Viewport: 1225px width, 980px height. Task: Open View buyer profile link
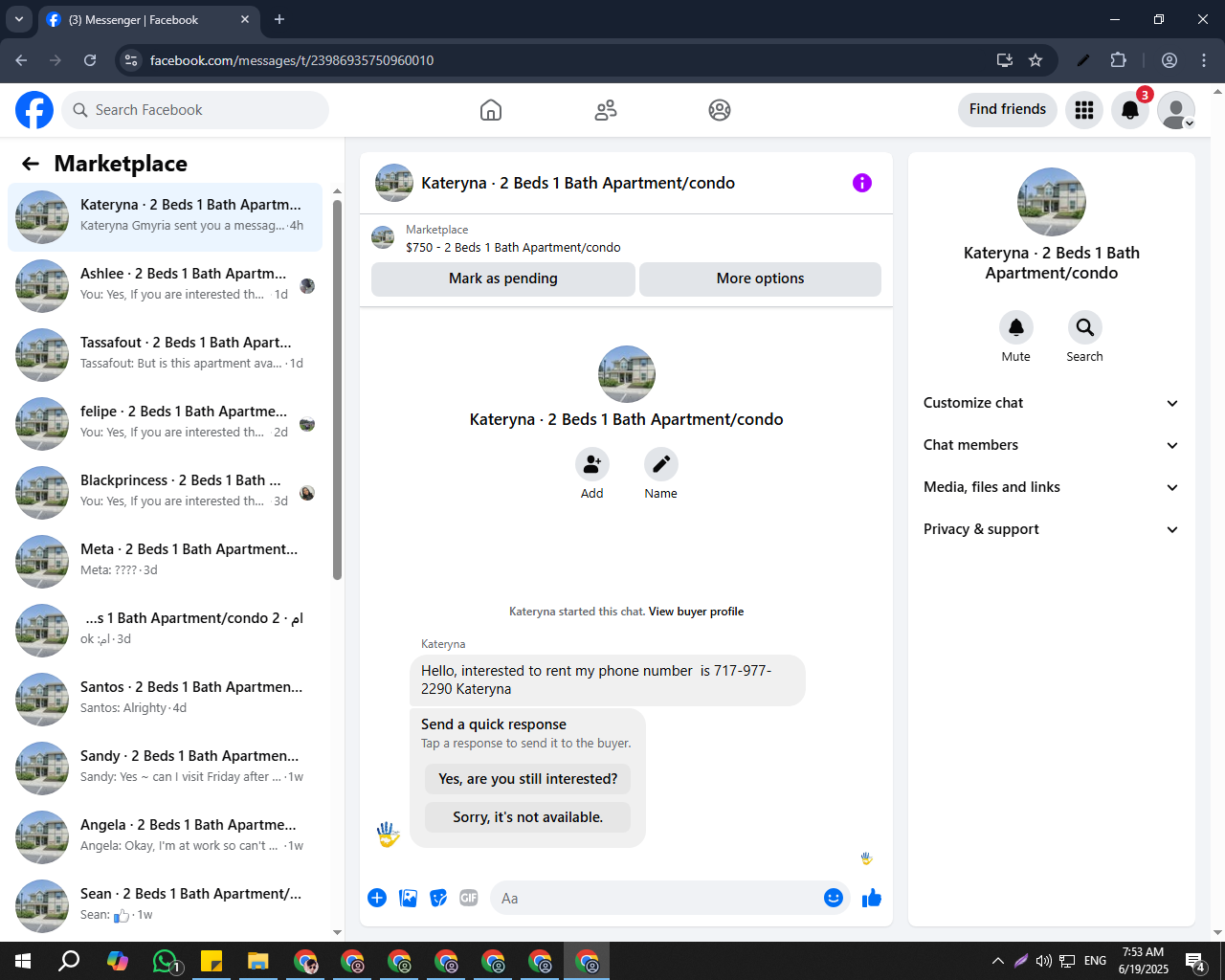[x=696, y=612]
